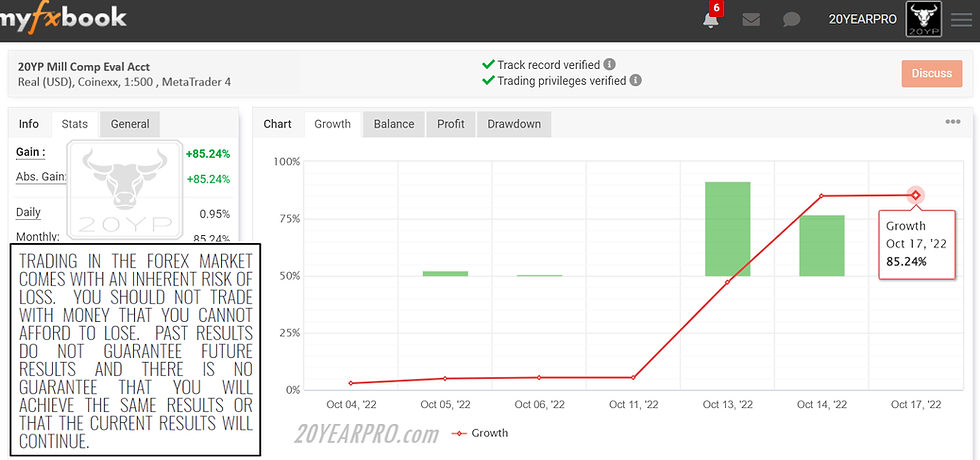Switch to the Info tab

pyautogui.click(x=29, y=124)
